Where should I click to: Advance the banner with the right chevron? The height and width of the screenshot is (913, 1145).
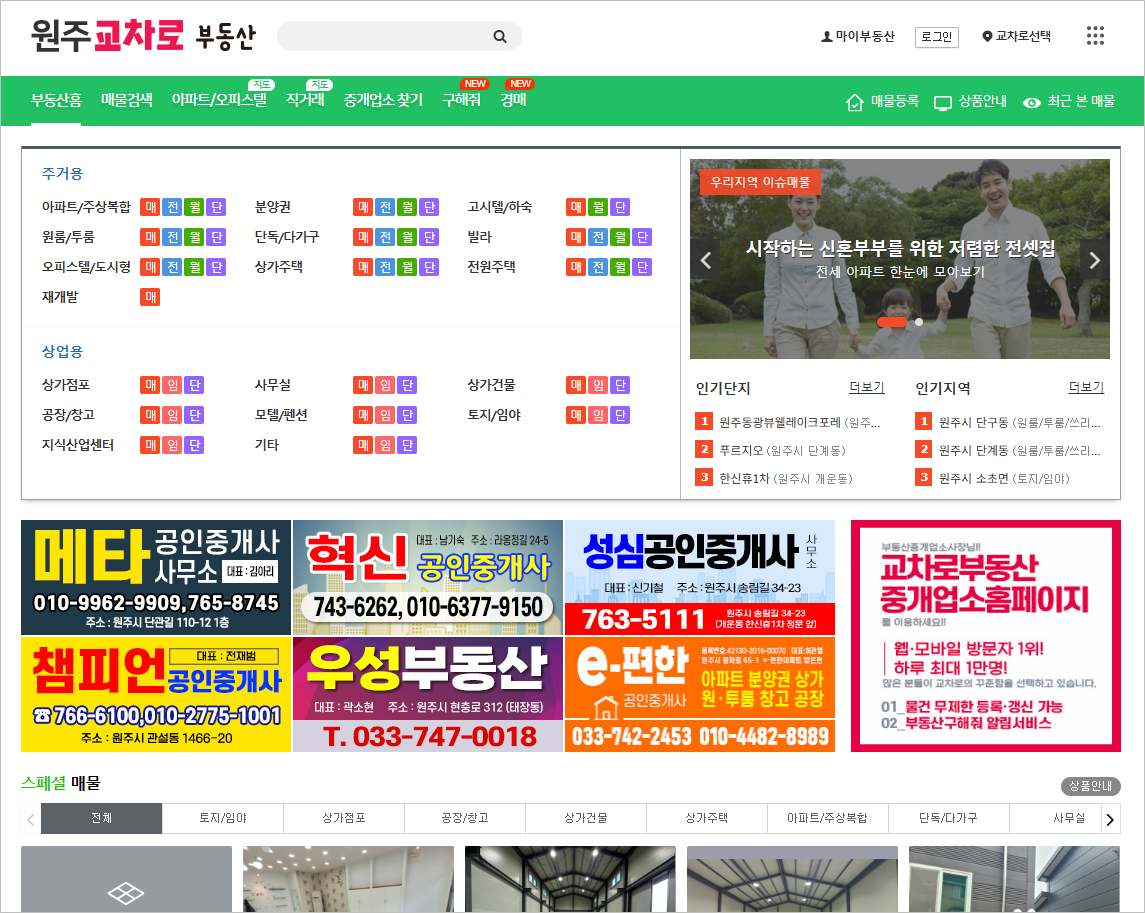1094,259
